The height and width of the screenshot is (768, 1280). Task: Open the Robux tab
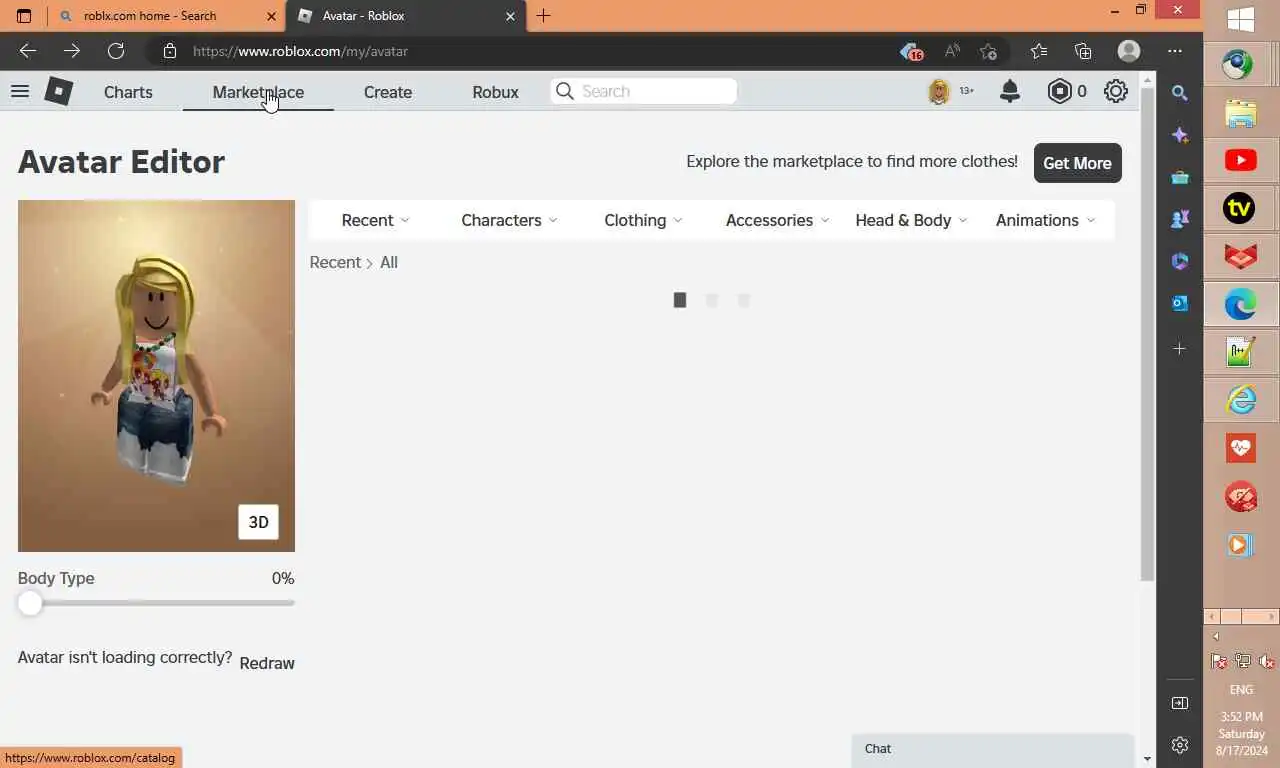495,92
